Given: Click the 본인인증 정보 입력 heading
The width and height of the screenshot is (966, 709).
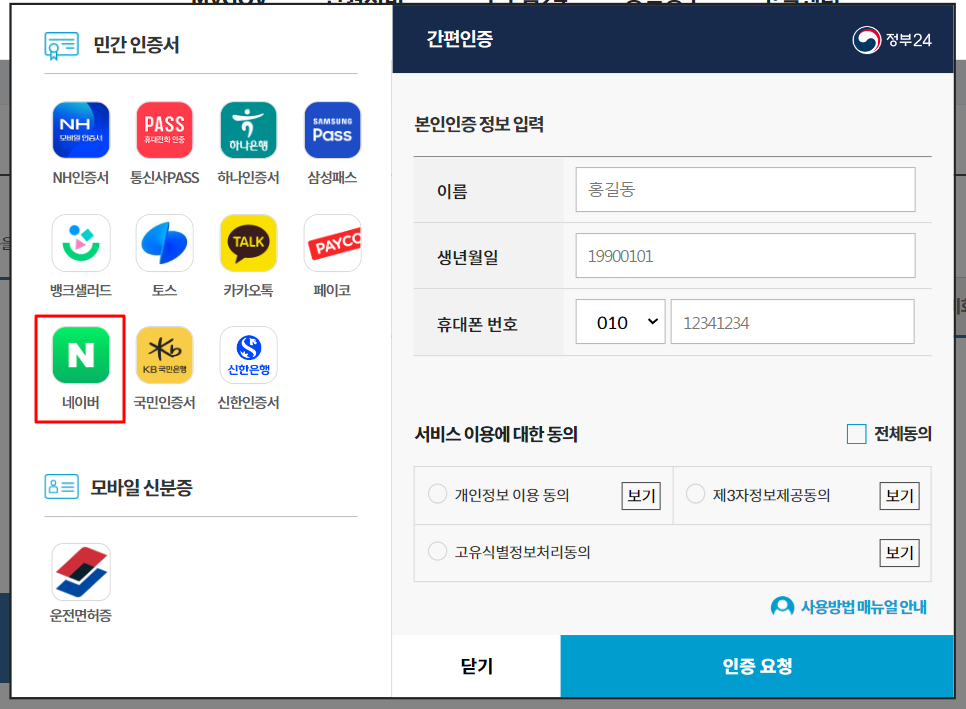Looking at the screenshot, I should pos(479,124).
